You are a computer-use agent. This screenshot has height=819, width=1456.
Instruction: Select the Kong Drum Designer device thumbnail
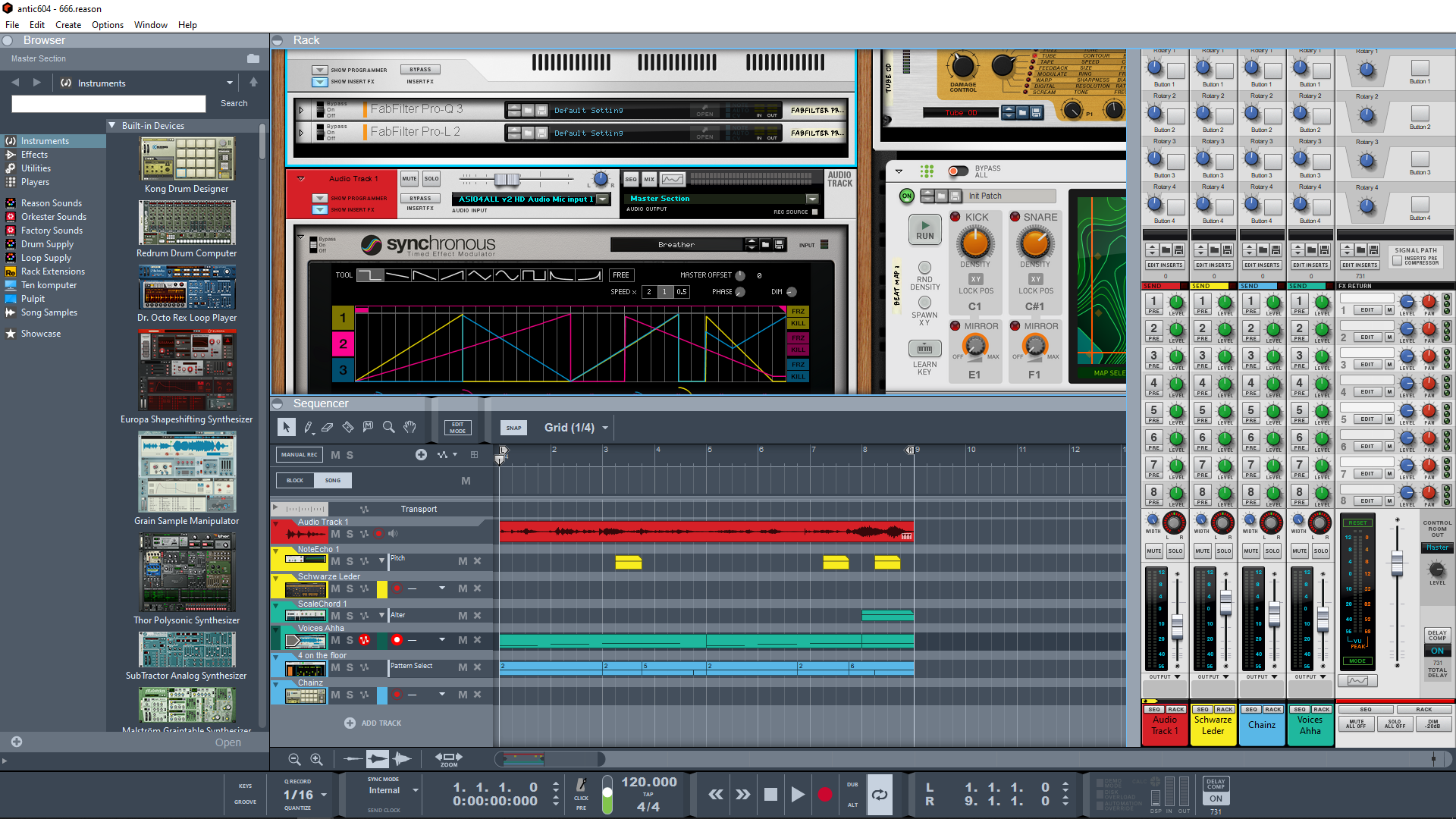coord(187,159)
